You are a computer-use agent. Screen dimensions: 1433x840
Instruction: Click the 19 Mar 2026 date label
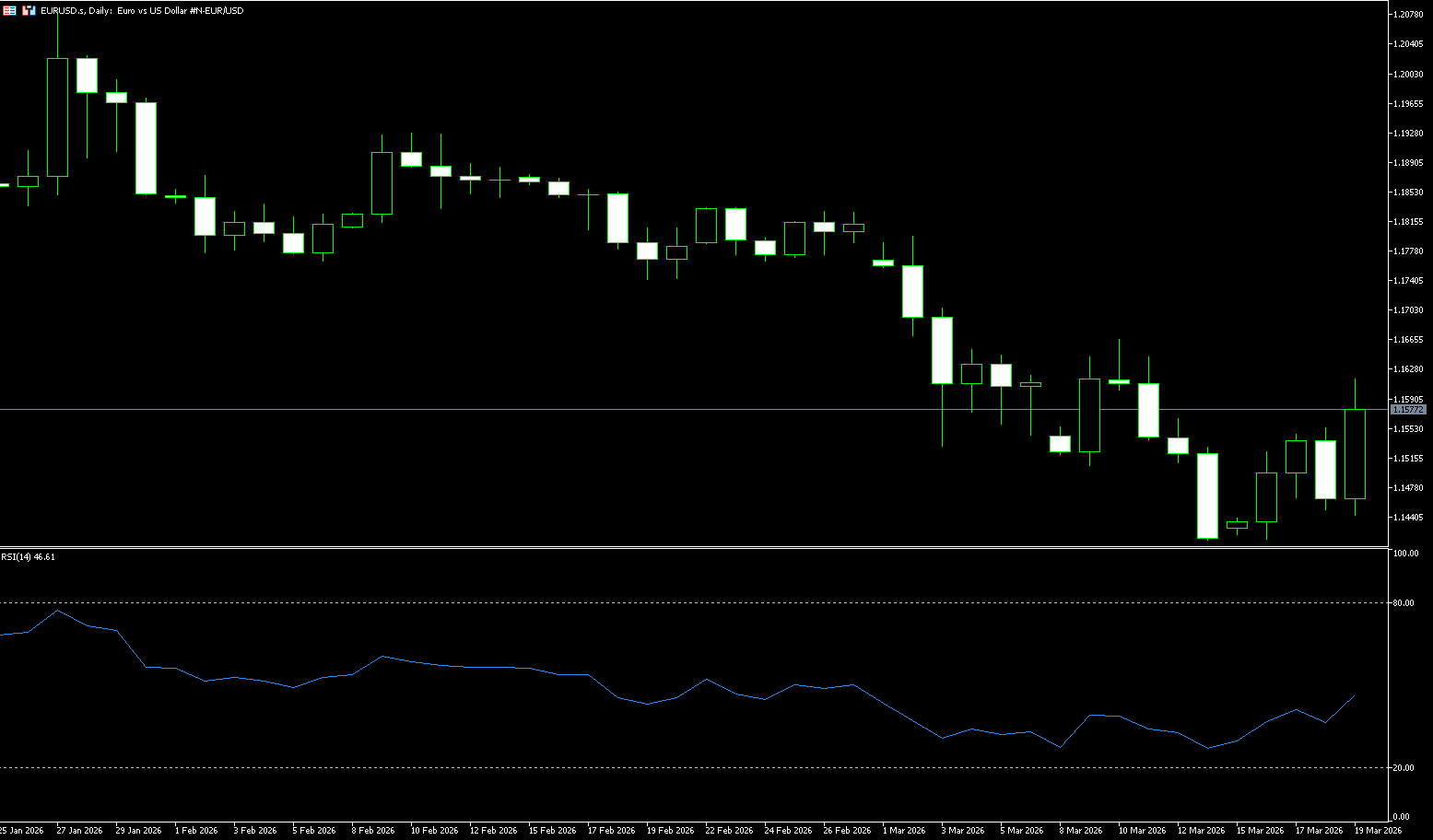[x=1377, y=831]
